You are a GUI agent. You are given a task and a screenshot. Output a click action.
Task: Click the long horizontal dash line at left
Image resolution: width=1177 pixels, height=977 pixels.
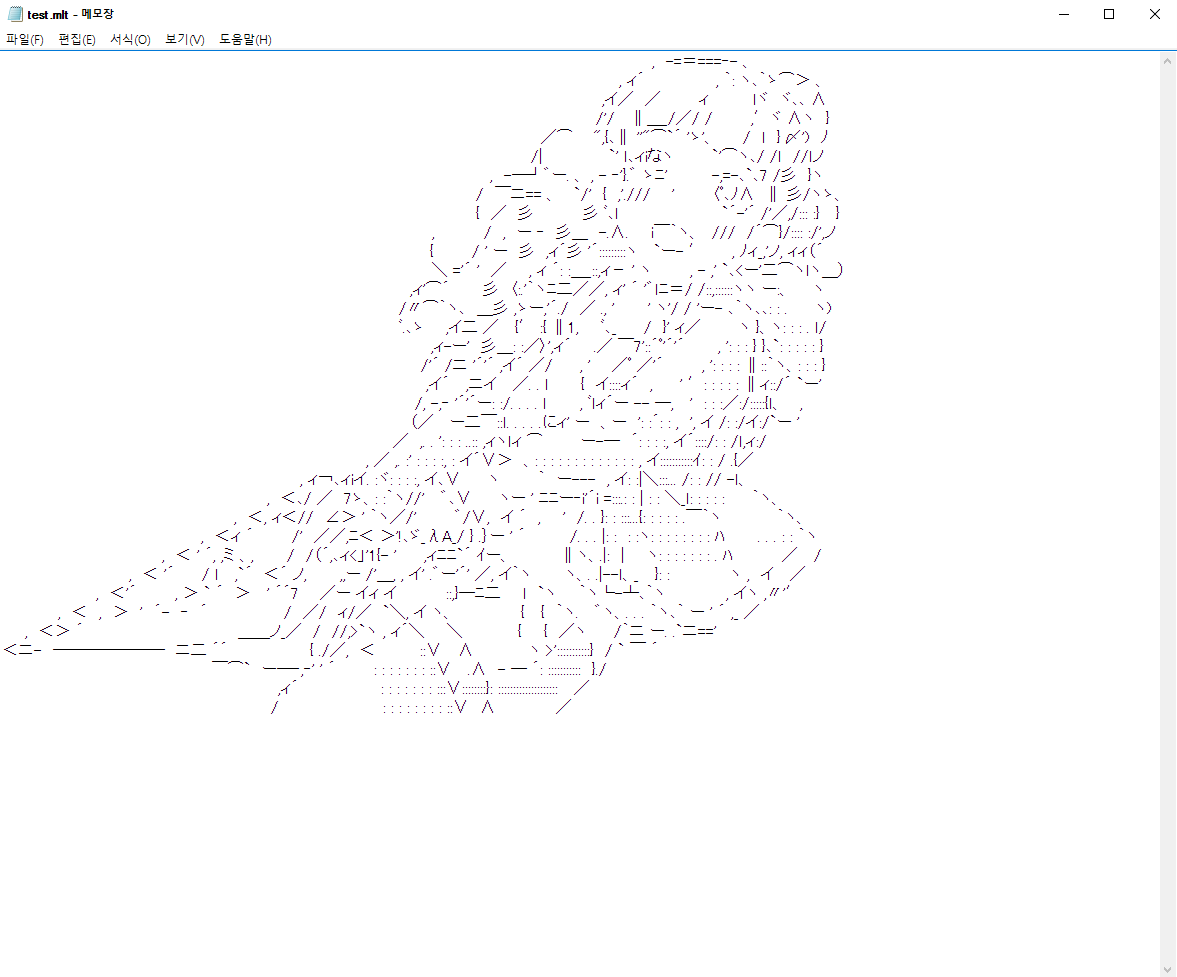click(x=108, y=649)
